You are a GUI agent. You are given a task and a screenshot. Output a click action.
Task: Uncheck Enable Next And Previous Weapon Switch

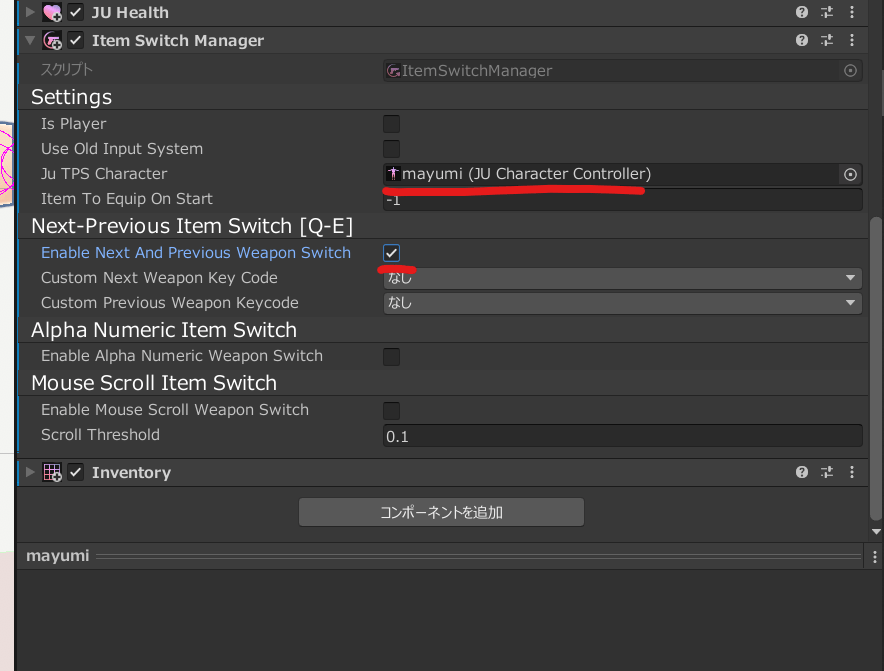[392, 253]
